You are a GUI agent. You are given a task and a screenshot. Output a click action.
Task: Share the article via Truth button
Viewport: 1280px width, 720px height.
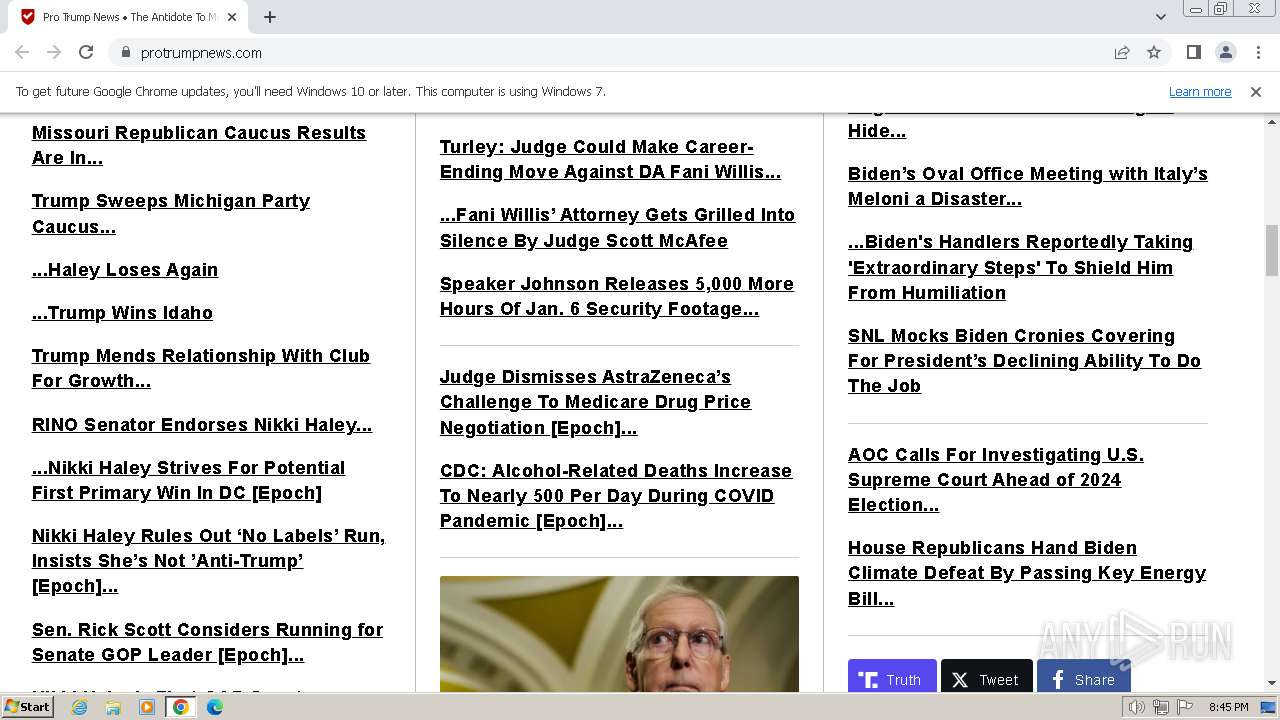(892, 678)
